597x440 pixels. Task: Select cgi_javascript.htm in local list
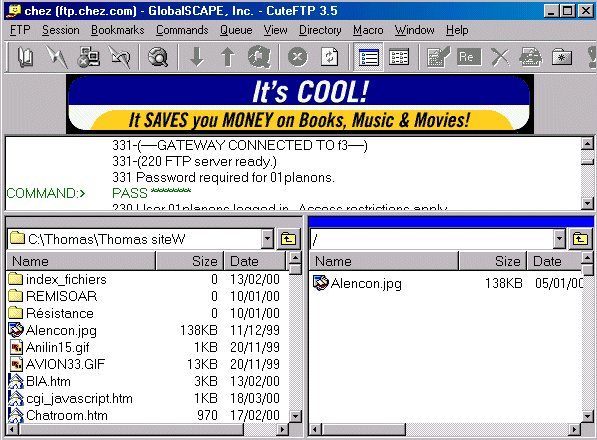[79, 399]
